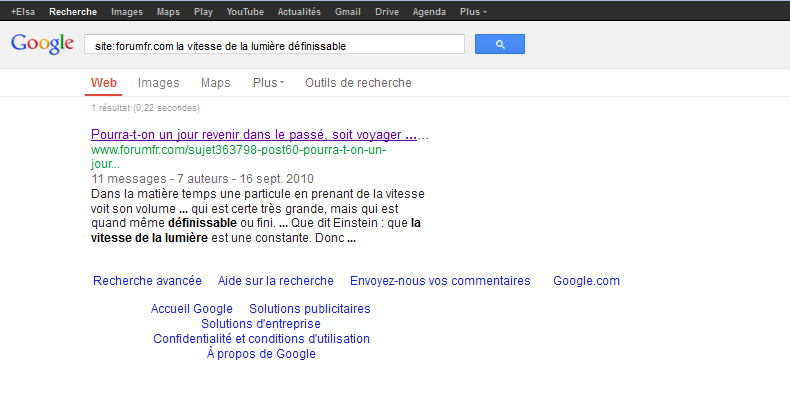This screenshot has width=790, height=397.
Task: Click bold 'vitesse de la lumière' in snippet
Action: point(149,238)
